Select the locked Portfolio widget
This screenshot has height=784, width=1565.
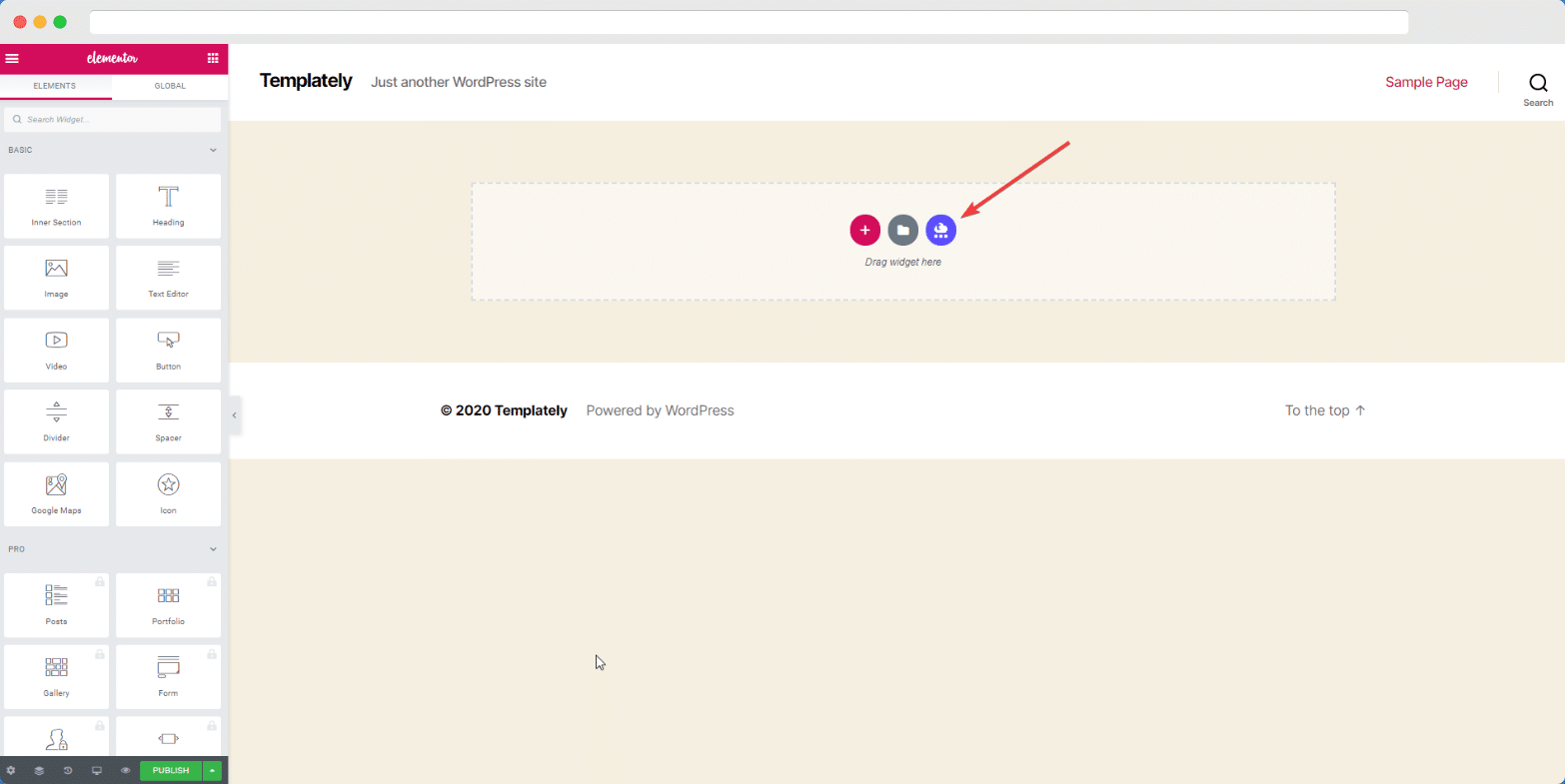pyautogui.click(x=168, y=605)
